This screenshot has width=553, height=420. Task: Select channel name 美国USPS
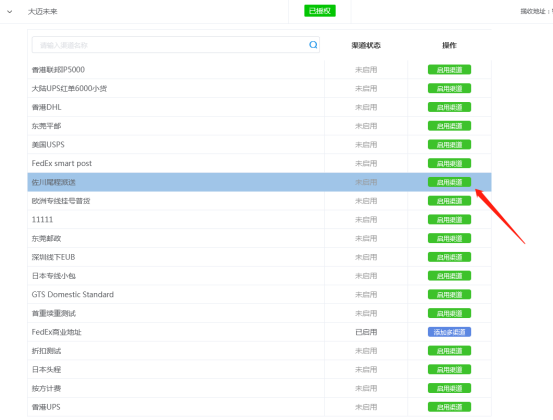tap(48, 145)
